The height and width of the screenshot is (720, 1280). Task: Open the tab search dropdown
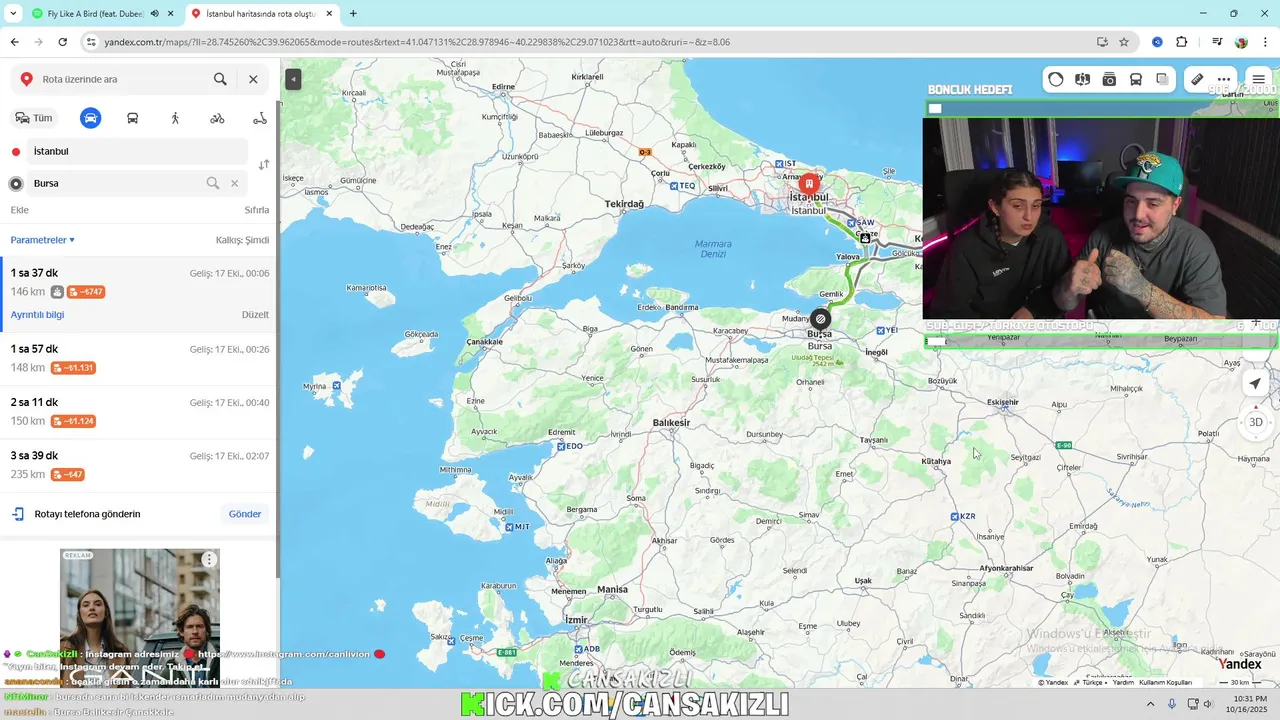point(13,14)
